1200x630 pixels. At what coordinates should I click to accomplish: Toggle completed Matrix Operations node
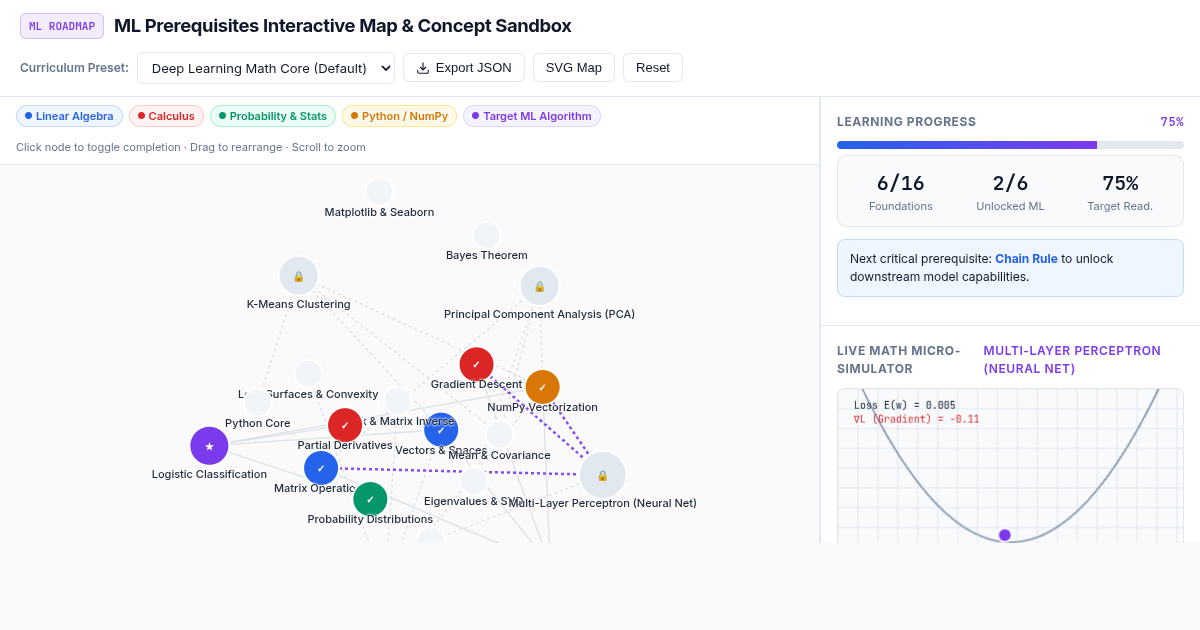pyautogui.click(x=321, y=468)
